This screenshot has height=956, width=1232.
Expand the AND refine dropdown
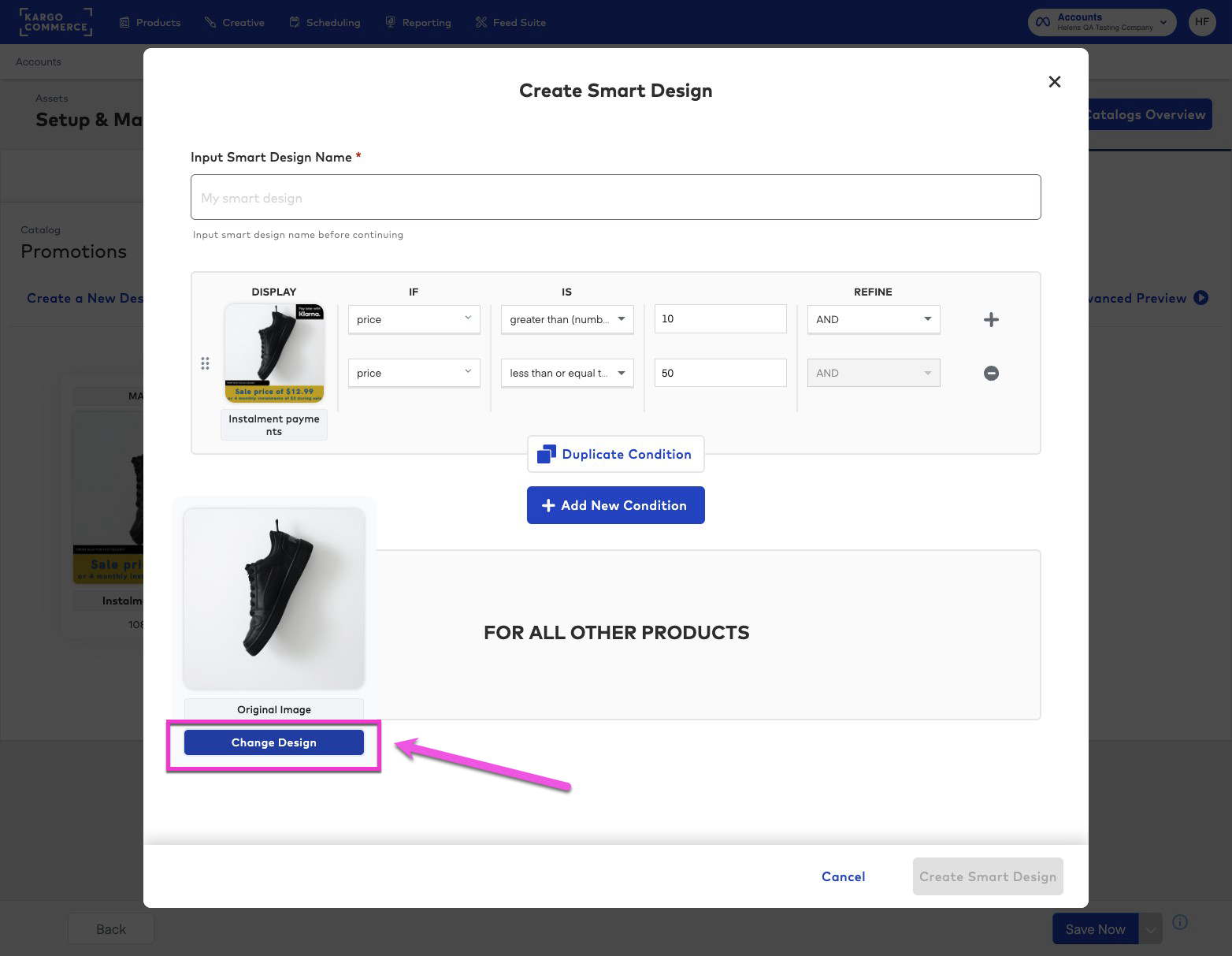pos(873,319)
